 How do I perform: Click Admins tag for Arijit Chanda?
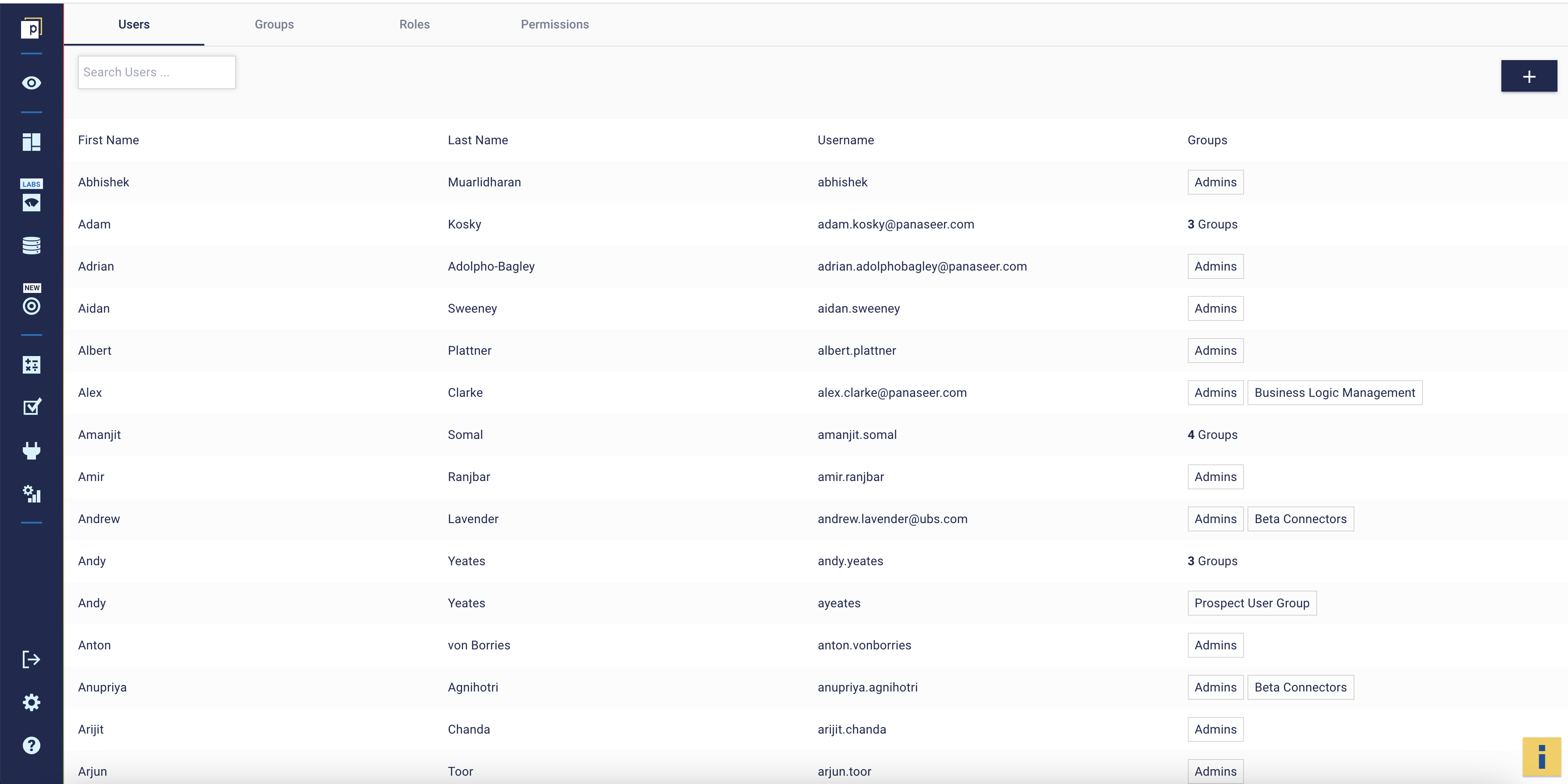point(1215,729)
